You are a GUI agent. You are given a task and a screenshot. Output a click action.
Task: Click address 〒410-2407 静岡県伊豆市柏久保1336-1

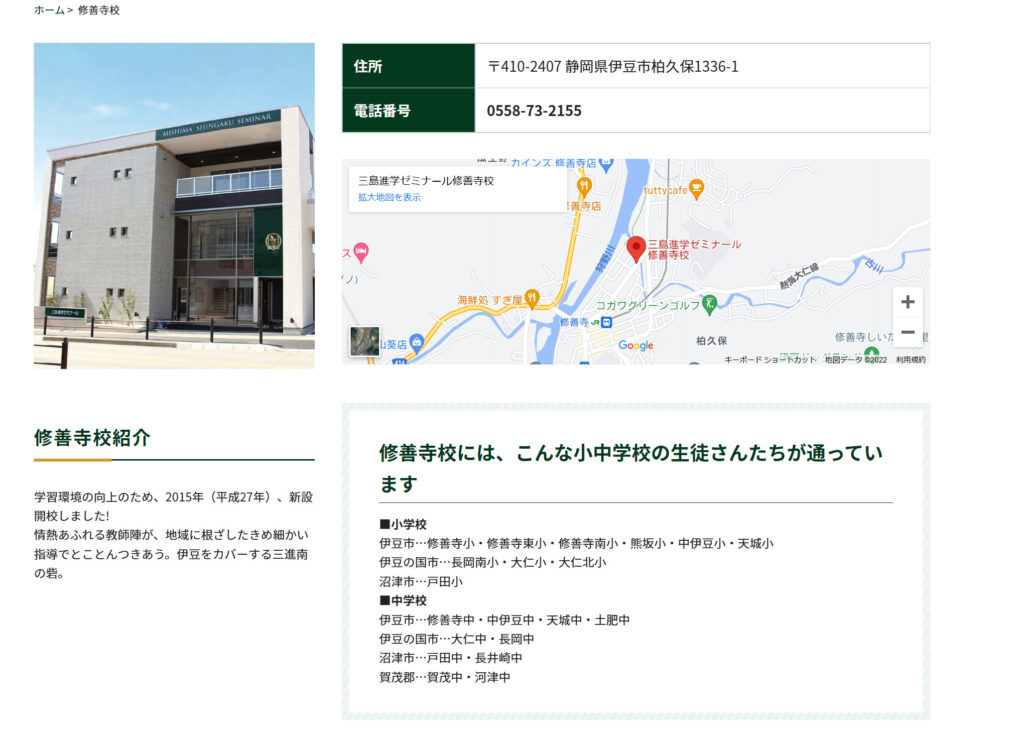[x=613, y=67]
